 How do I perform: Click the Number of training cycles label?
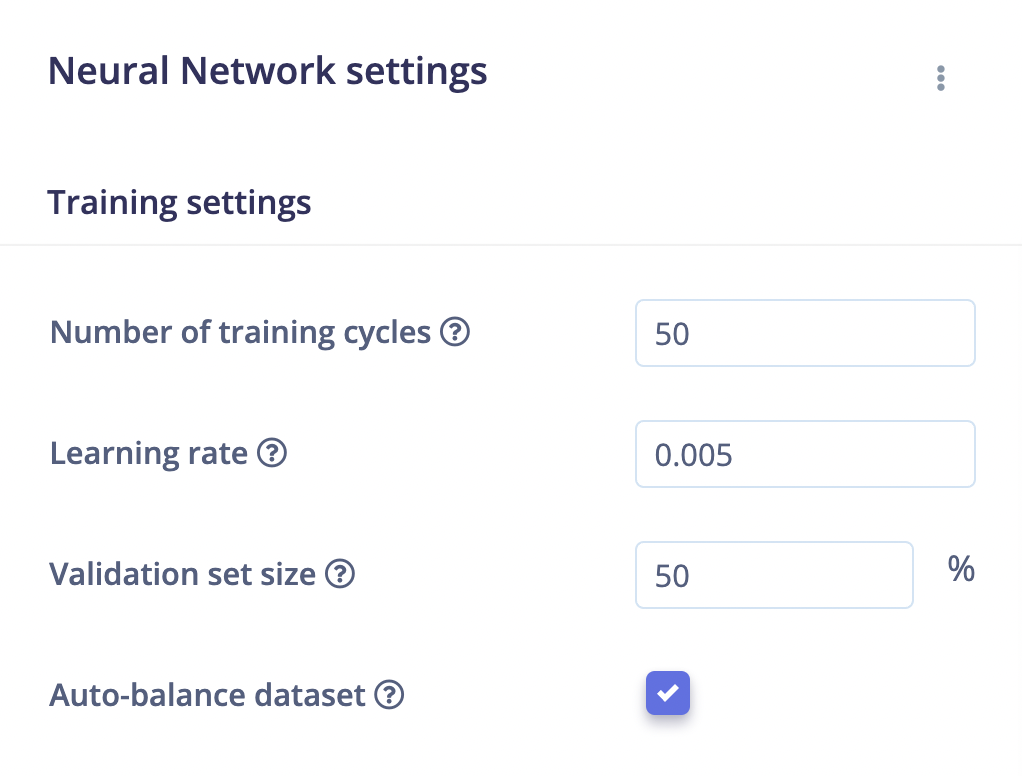pyautogui.click(x=241, y=332)
